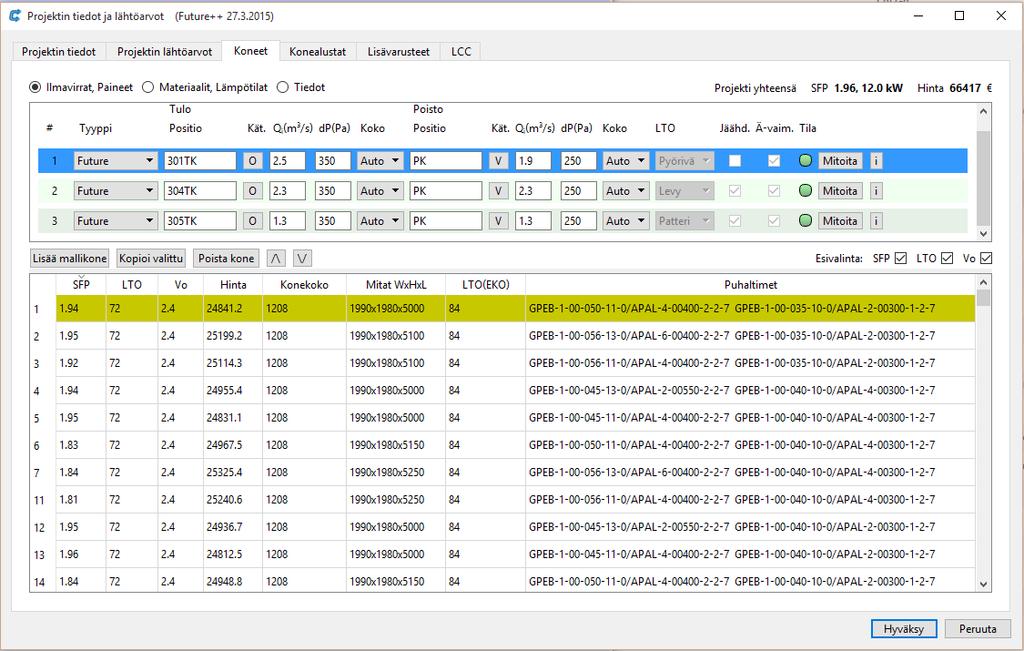The height and width of the screenshot is (651, 1024).
Task: Click Mitoita button for machine 301TK
Action: pyautogui.click(x=840, y=161)
